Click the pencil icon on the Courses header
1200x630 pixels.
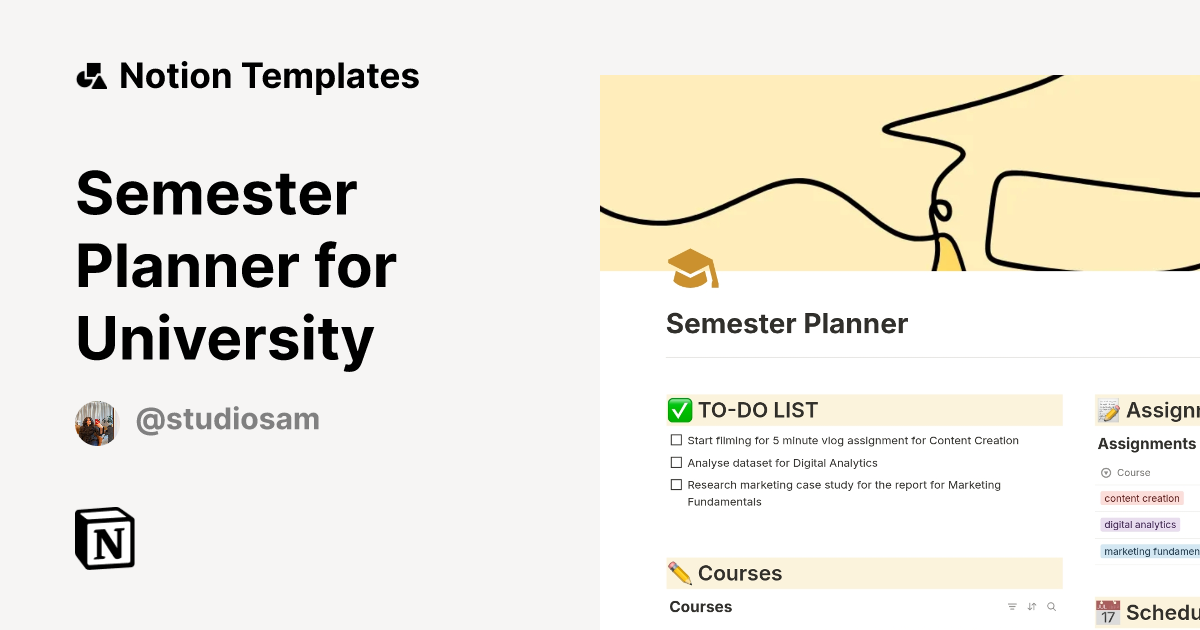pos(681,573)
